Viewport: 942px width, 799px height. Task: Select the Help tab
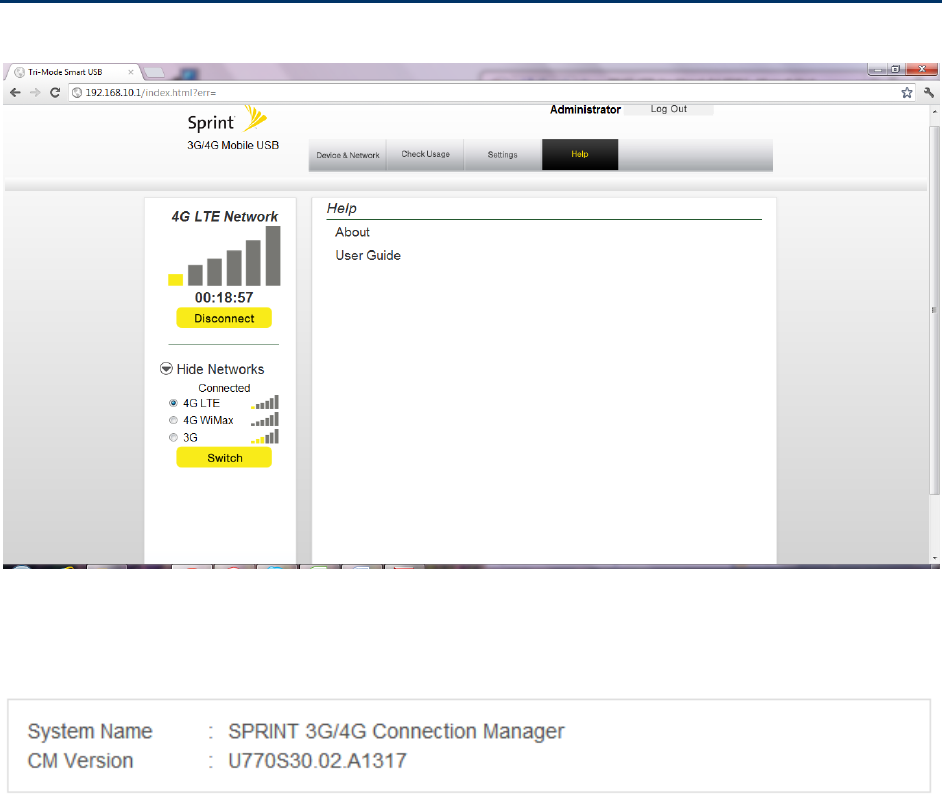pyautogui.click(x=580, y=154)
